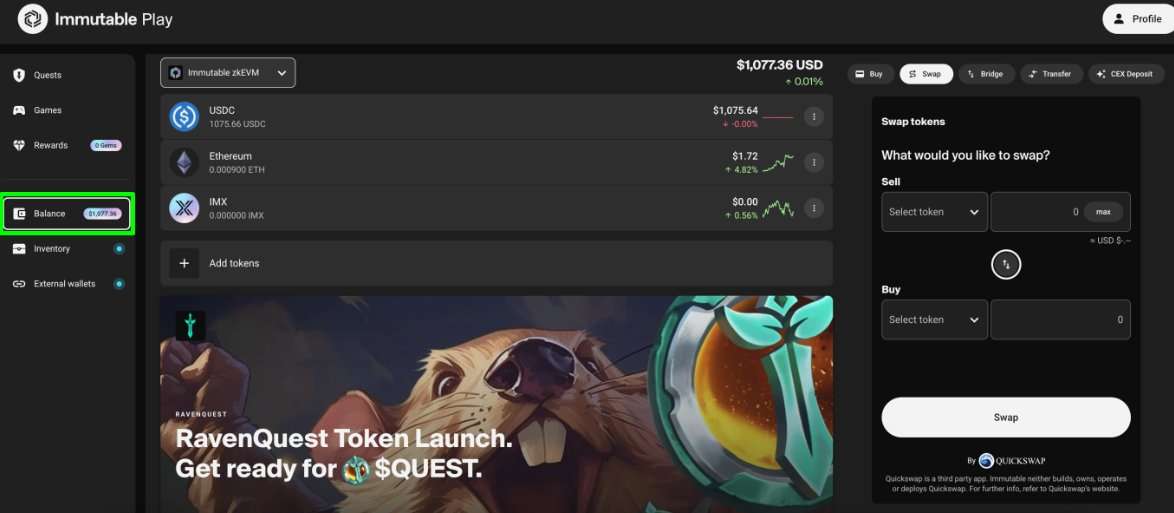Click the swap direction arrows icon
Viewport: 1174px width, 513px height.
click(x=1006, y=264)
